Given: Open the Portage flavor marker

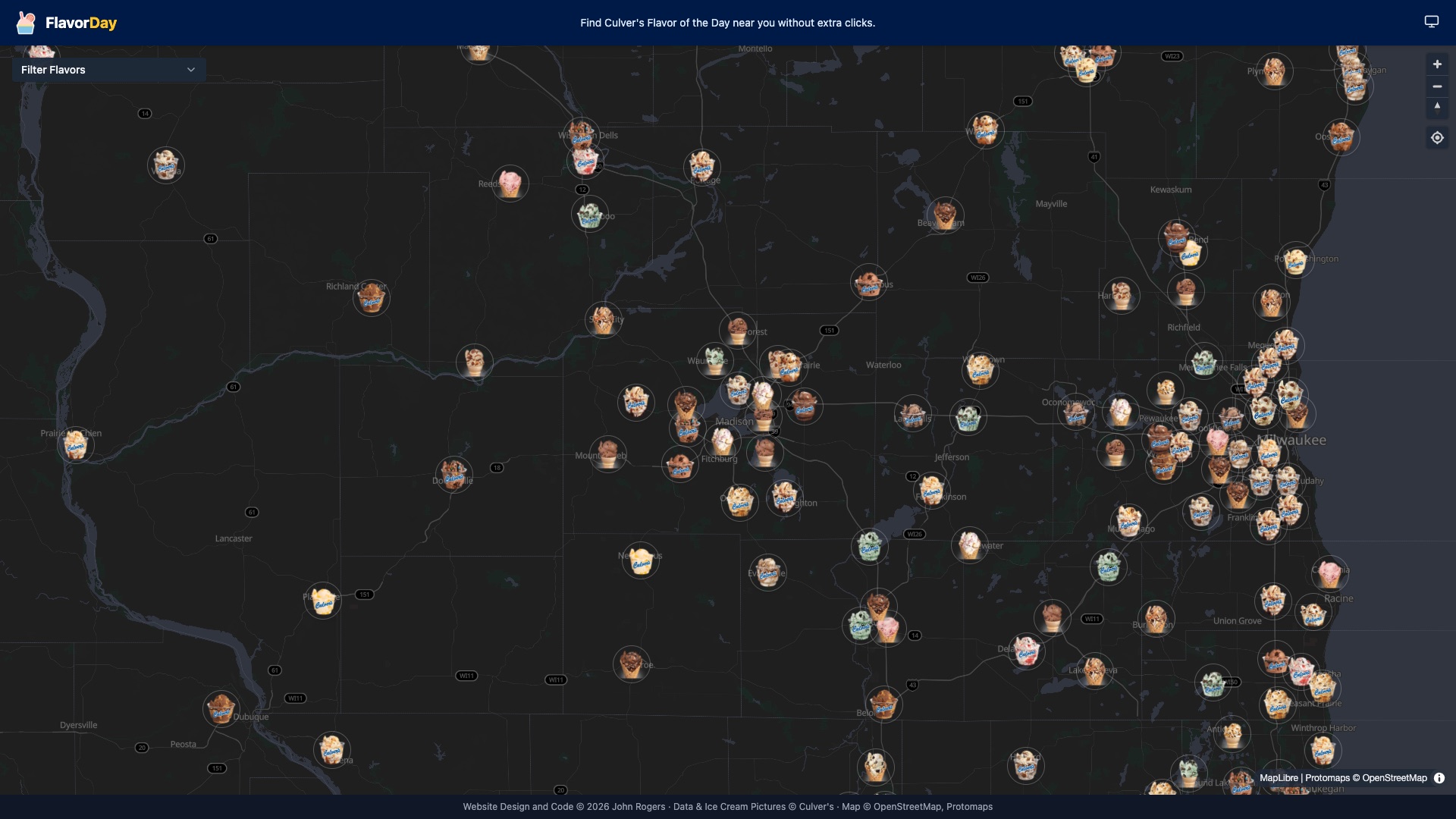Looking at the screenshot, I should pos(702,168).
